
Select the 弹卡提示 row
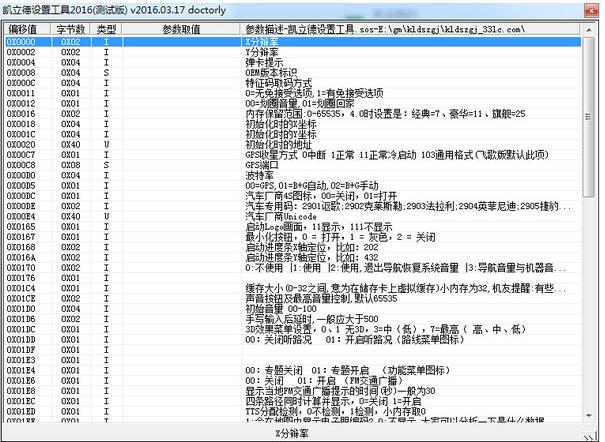pyautogui.click(x=292, y=62)
